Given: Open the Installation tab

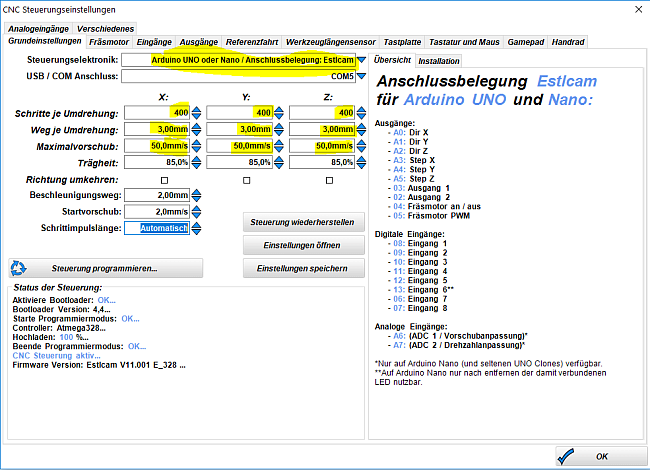Looking at the screenshot, I should pos(439,61).
